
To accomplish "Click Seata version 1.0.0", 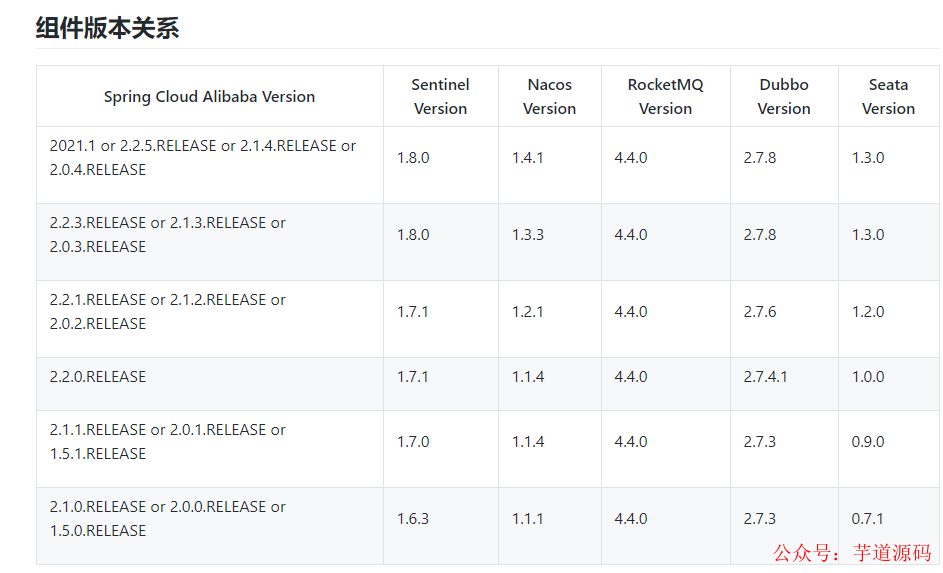I will 868,377.
